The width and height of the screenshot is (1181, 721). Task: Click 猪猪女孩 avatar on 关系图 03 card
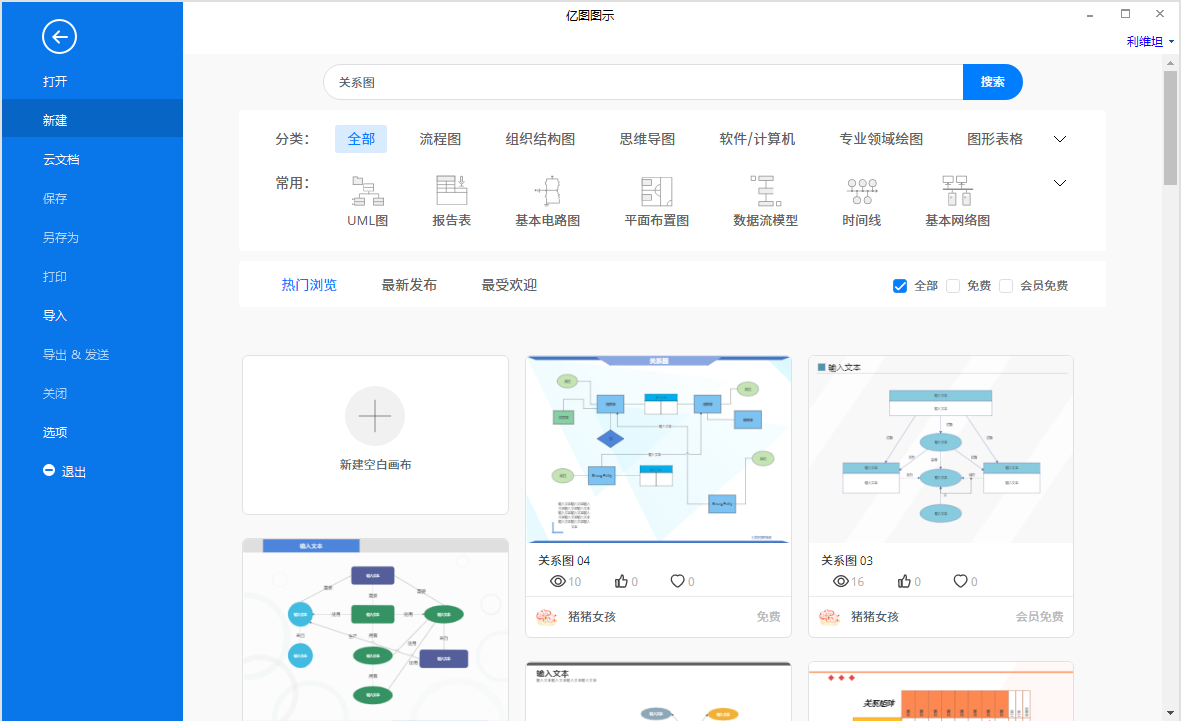point(830,617)
